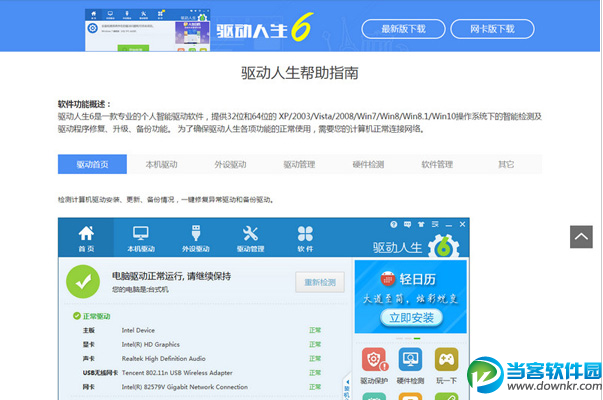Screen dimensions: 603x400
Task: Open 软件 four-leaf icon in toolbar
Action: tap(305, 238)
